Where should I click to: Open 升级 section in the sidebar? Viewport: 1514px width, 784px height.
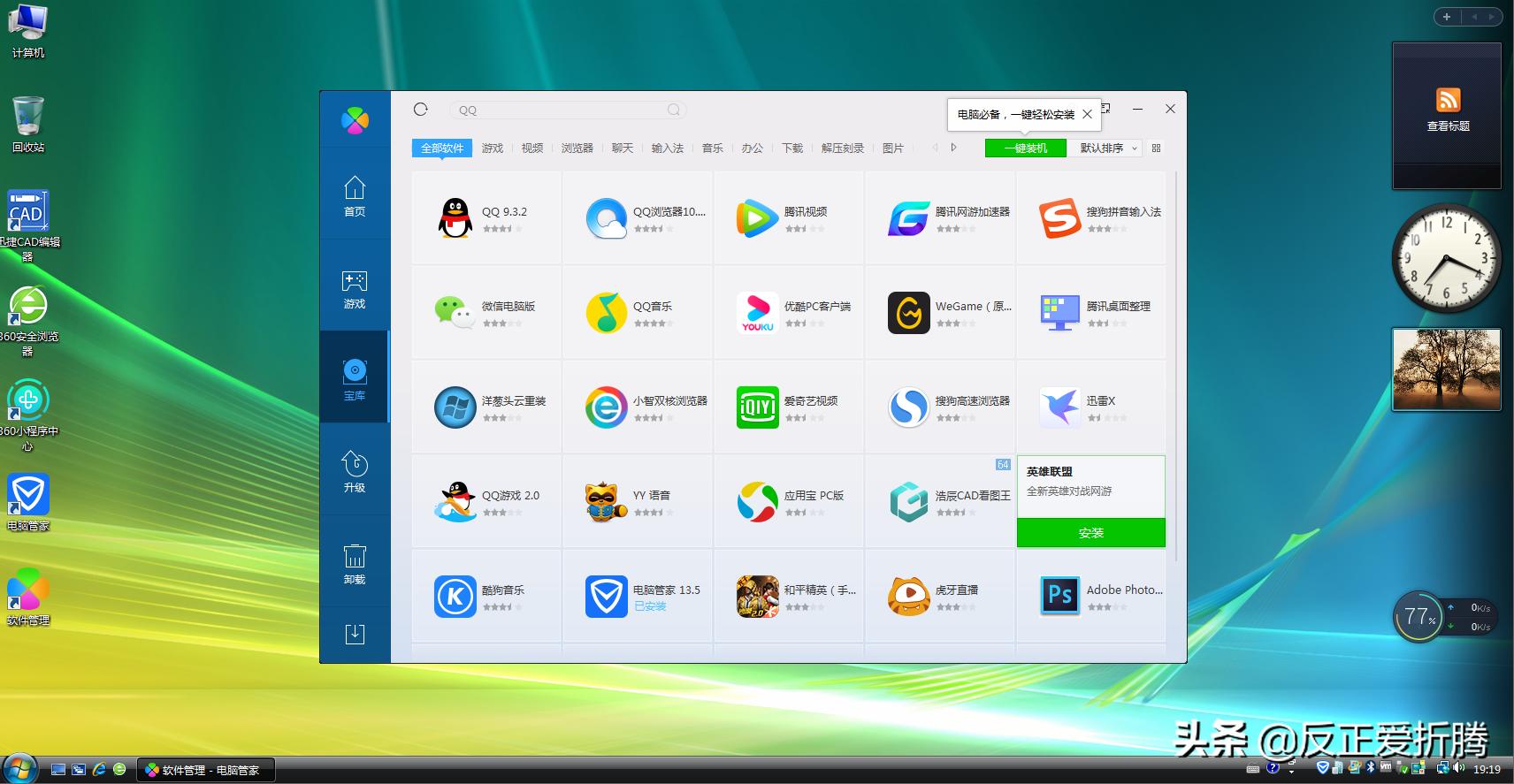(355, 472)
